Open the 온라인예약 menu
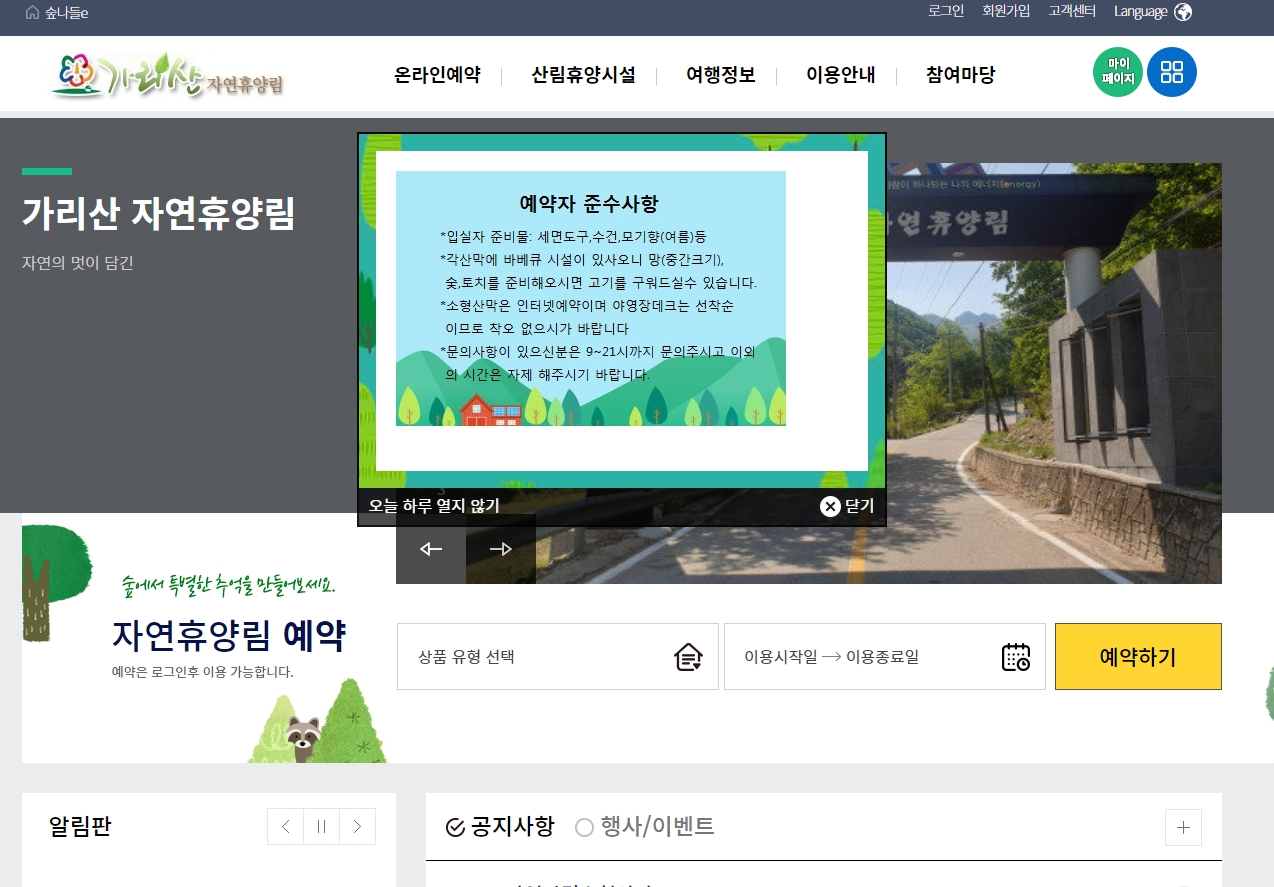The height and width of the screenshot is (887, 1274). [438, 75]
